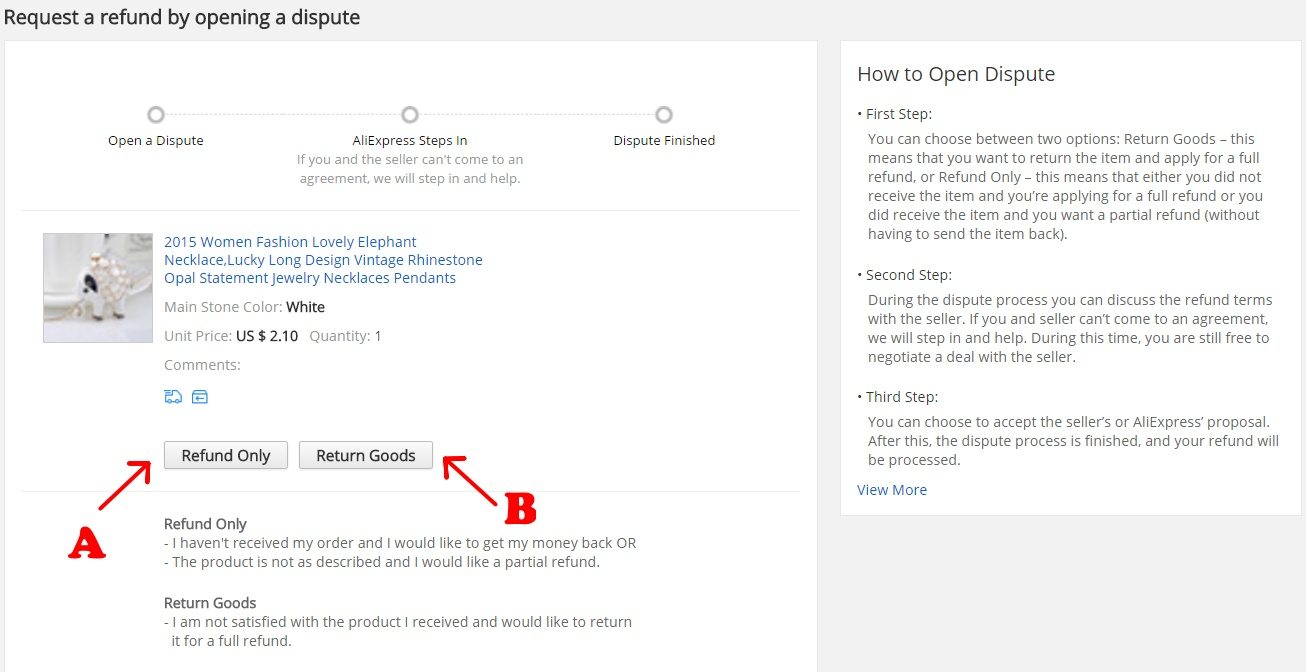
Task: Click the bold "Return Goods" description heading
Action: [x=210, y=603]
